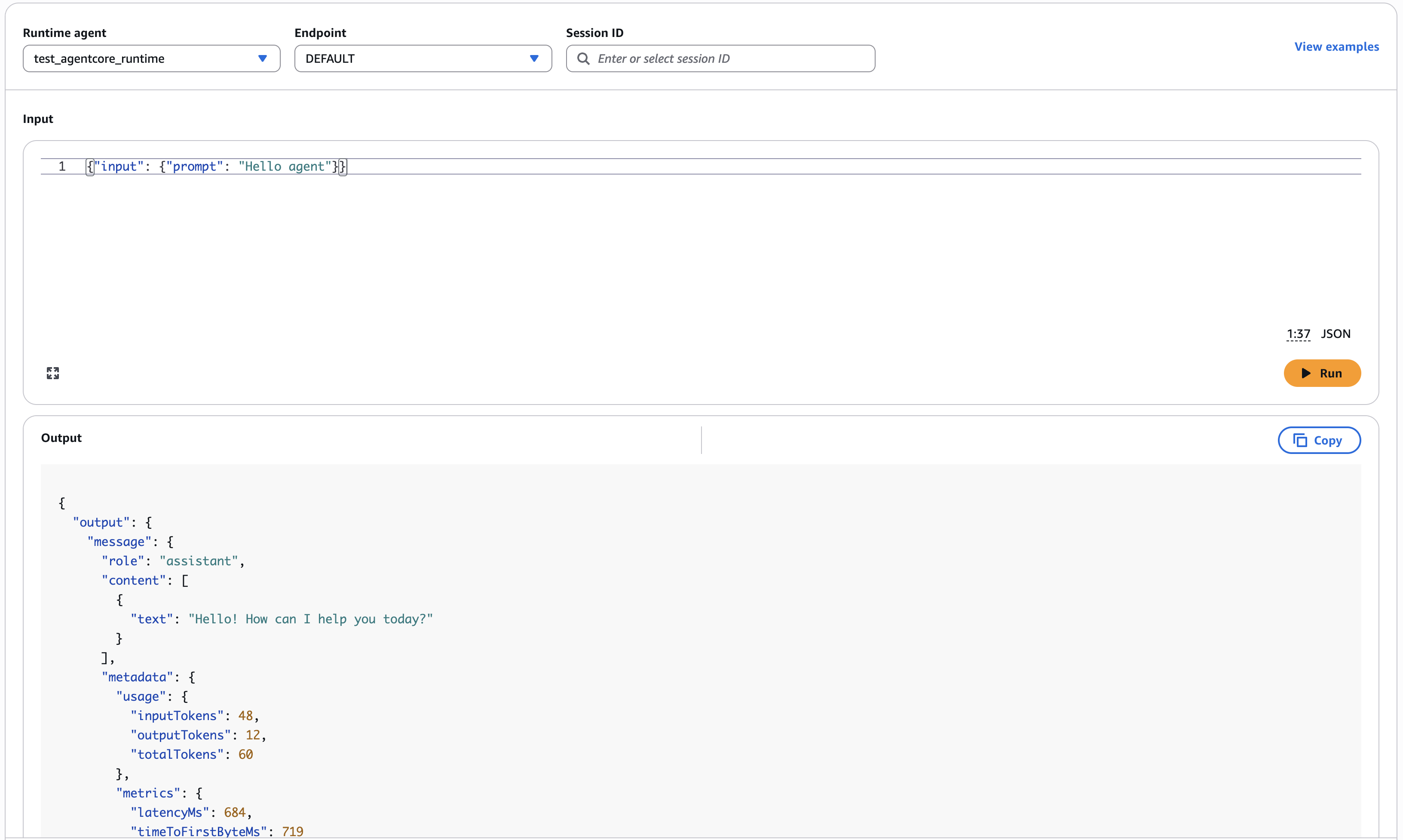This screenshot has height=840, width=1403.
Task: Click the Output section heading
Action: tap(61, 438)
